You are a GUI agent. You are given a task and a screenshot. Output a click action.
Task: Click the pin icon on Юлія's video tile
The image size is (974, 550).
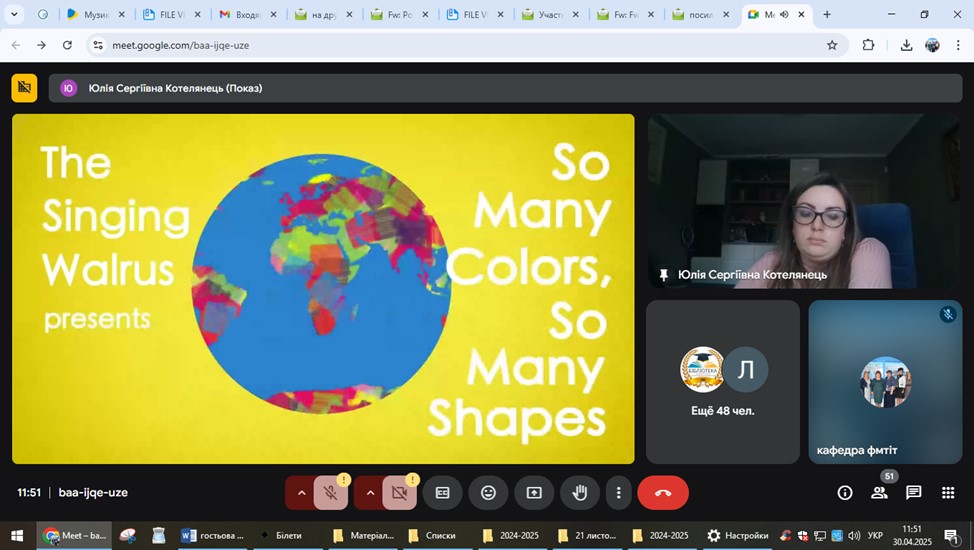[x=663, y=275]
